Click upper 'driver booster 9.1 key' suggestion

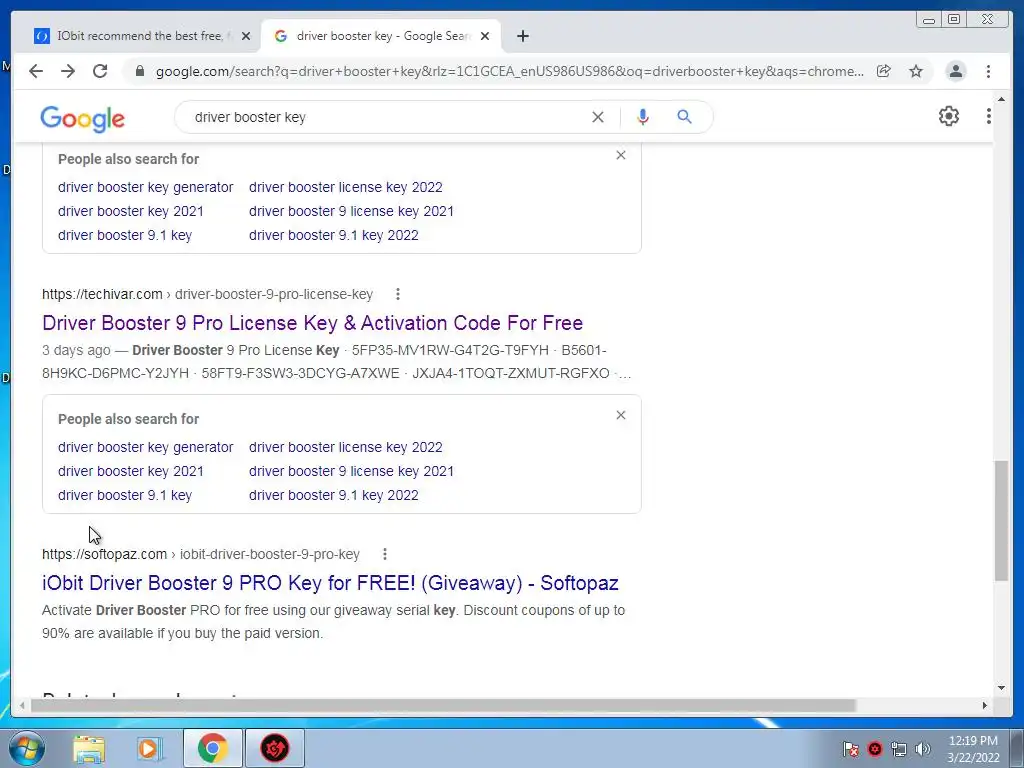[x=125, y=236]
